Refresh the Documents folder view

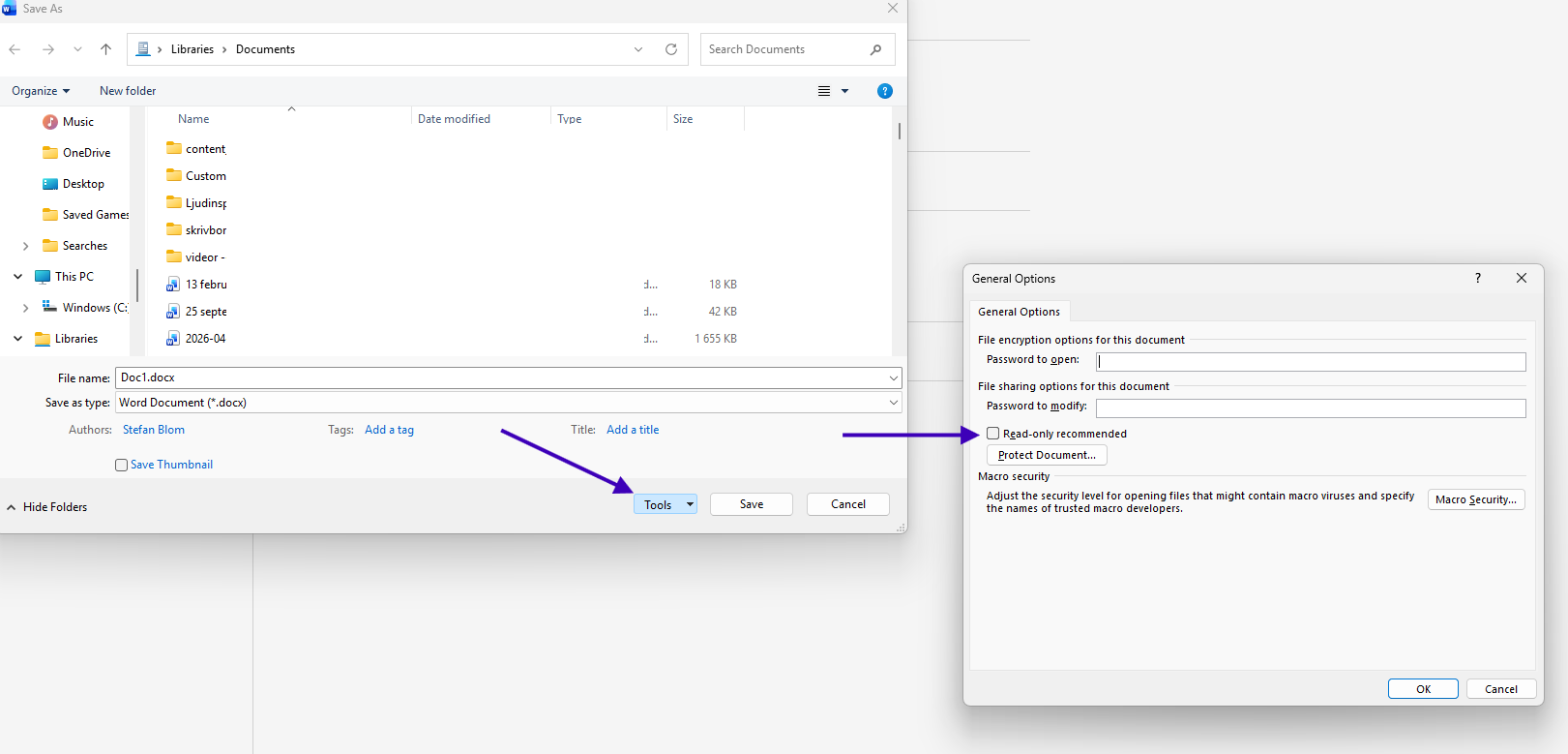pyautogui.click(x=671, y=49)
